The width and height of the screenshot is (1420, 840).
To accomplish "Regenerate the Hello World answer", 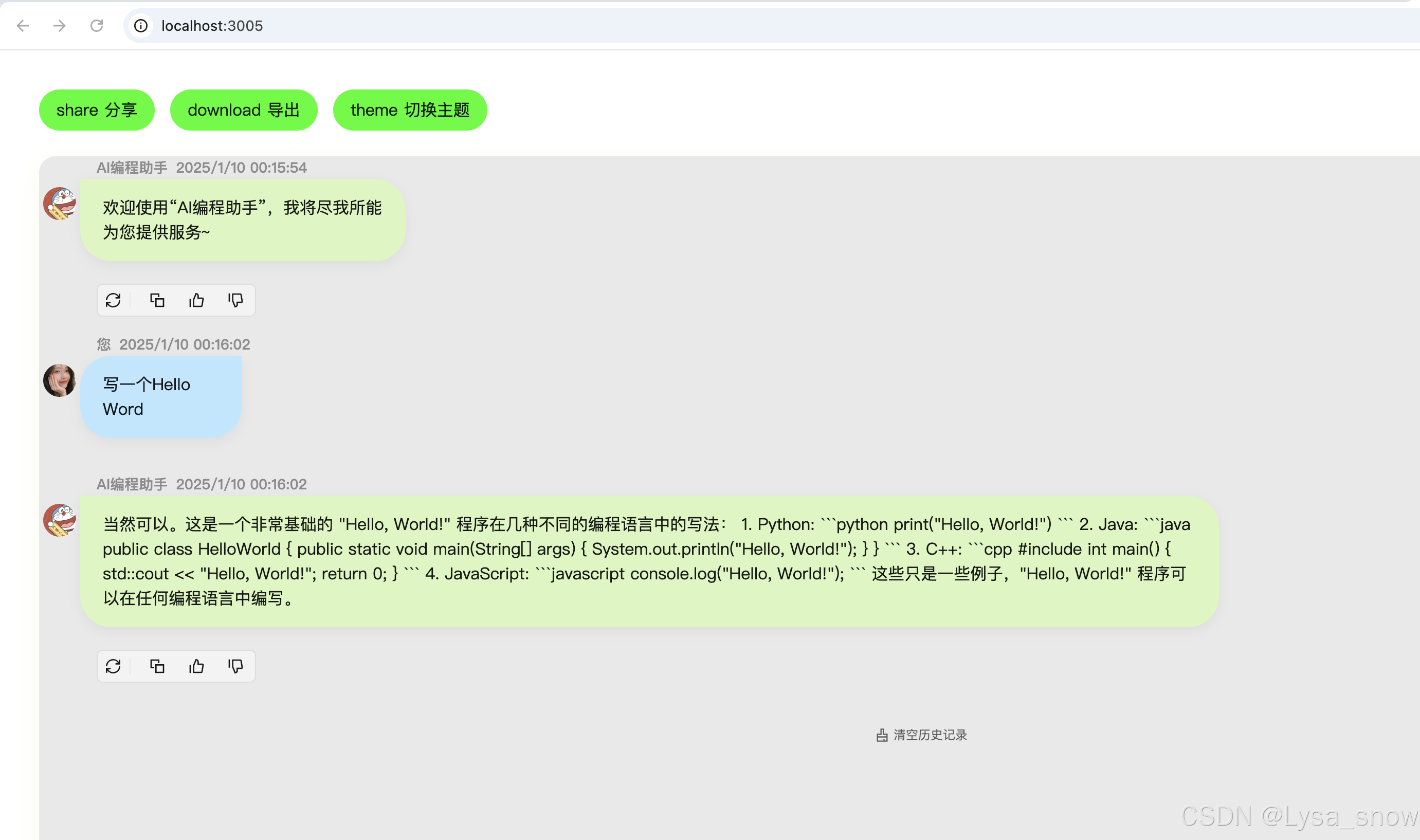I will 113,666.
